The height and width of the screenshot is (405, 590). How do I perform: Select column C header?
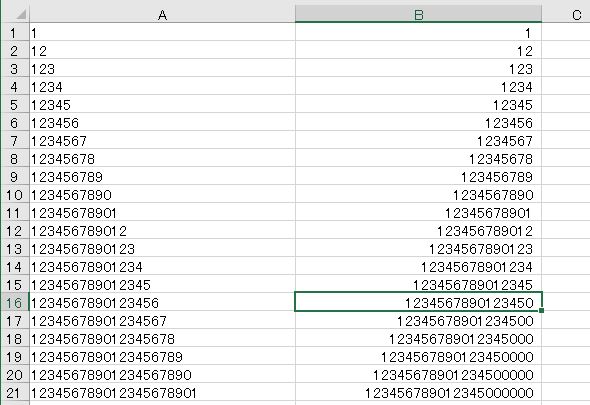(x=566, y=14)
